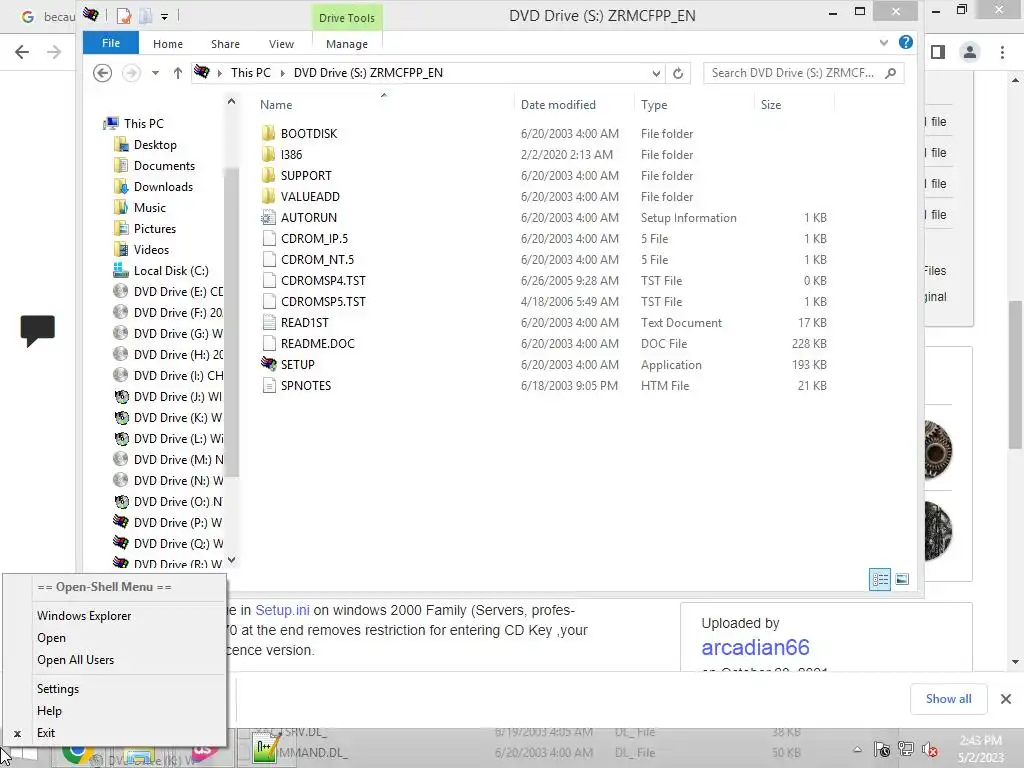This screenshot has width=1024, height=768.
Task: Open Downloads in the navigation pane
Action: [163, 187]
